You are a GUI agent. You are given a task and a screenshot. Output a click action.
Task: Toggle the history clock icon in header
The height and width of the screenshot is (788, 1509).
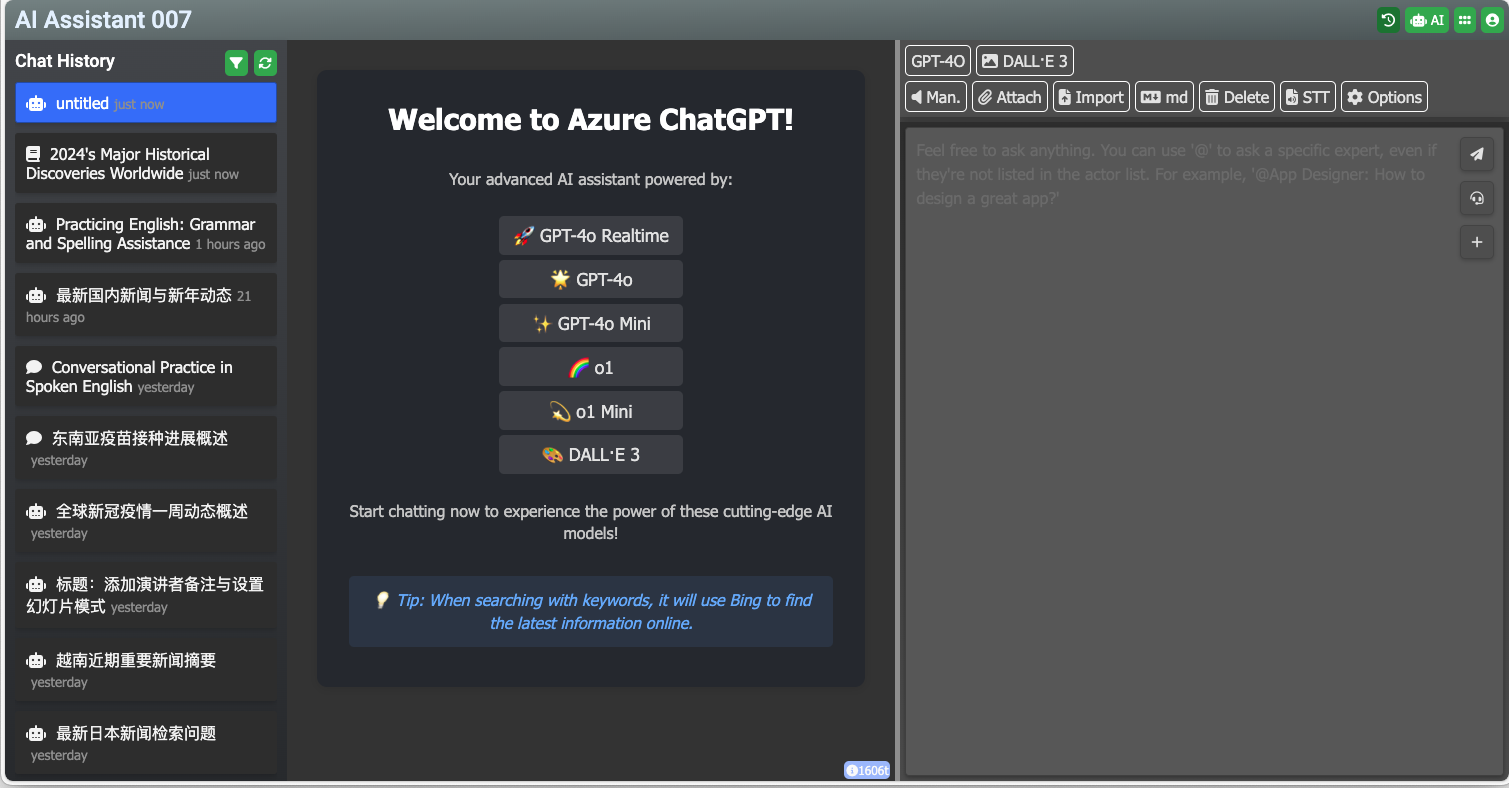point(1388,20)
